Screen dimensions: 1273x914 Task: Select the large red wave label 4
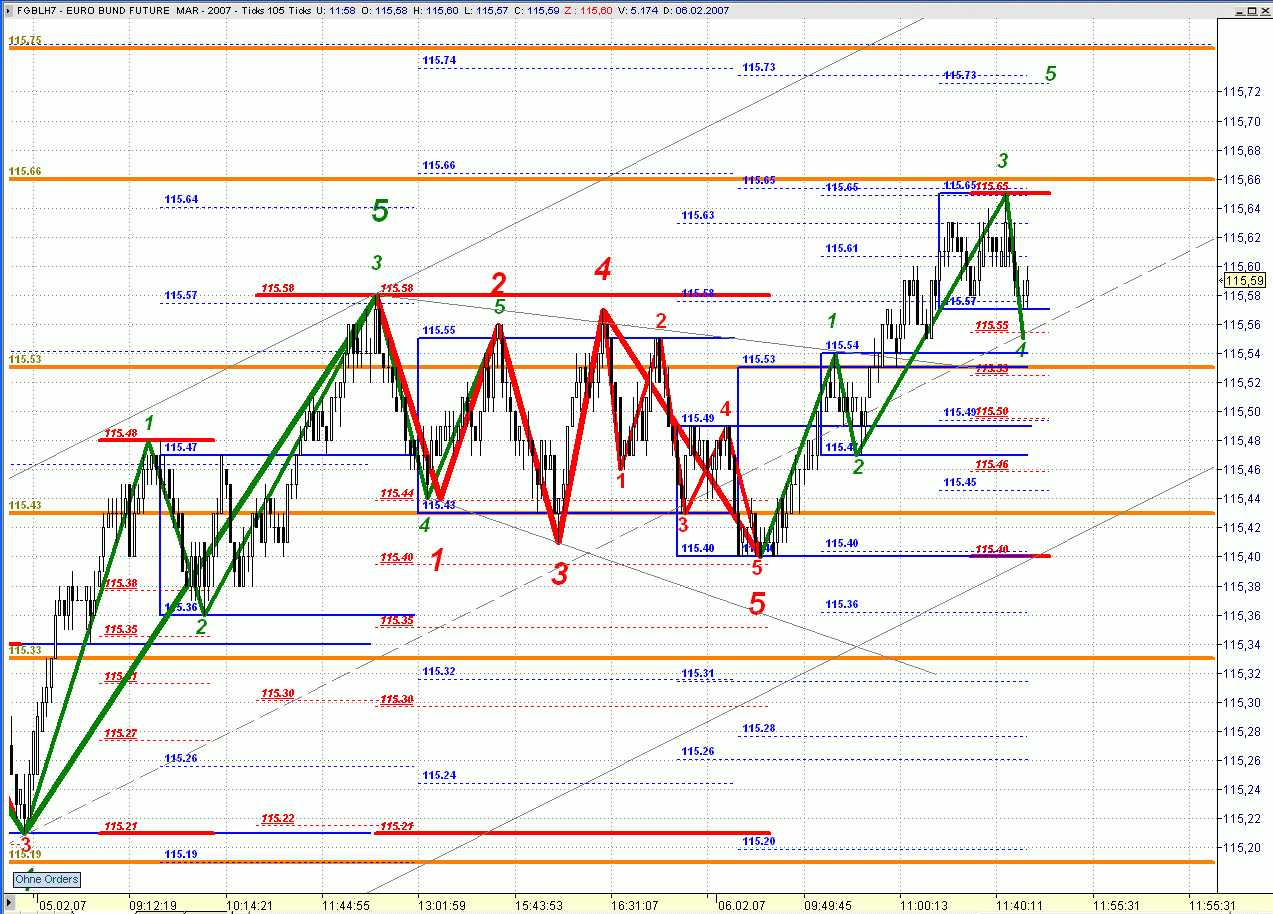pyautogui.click(x=602, y=268)
